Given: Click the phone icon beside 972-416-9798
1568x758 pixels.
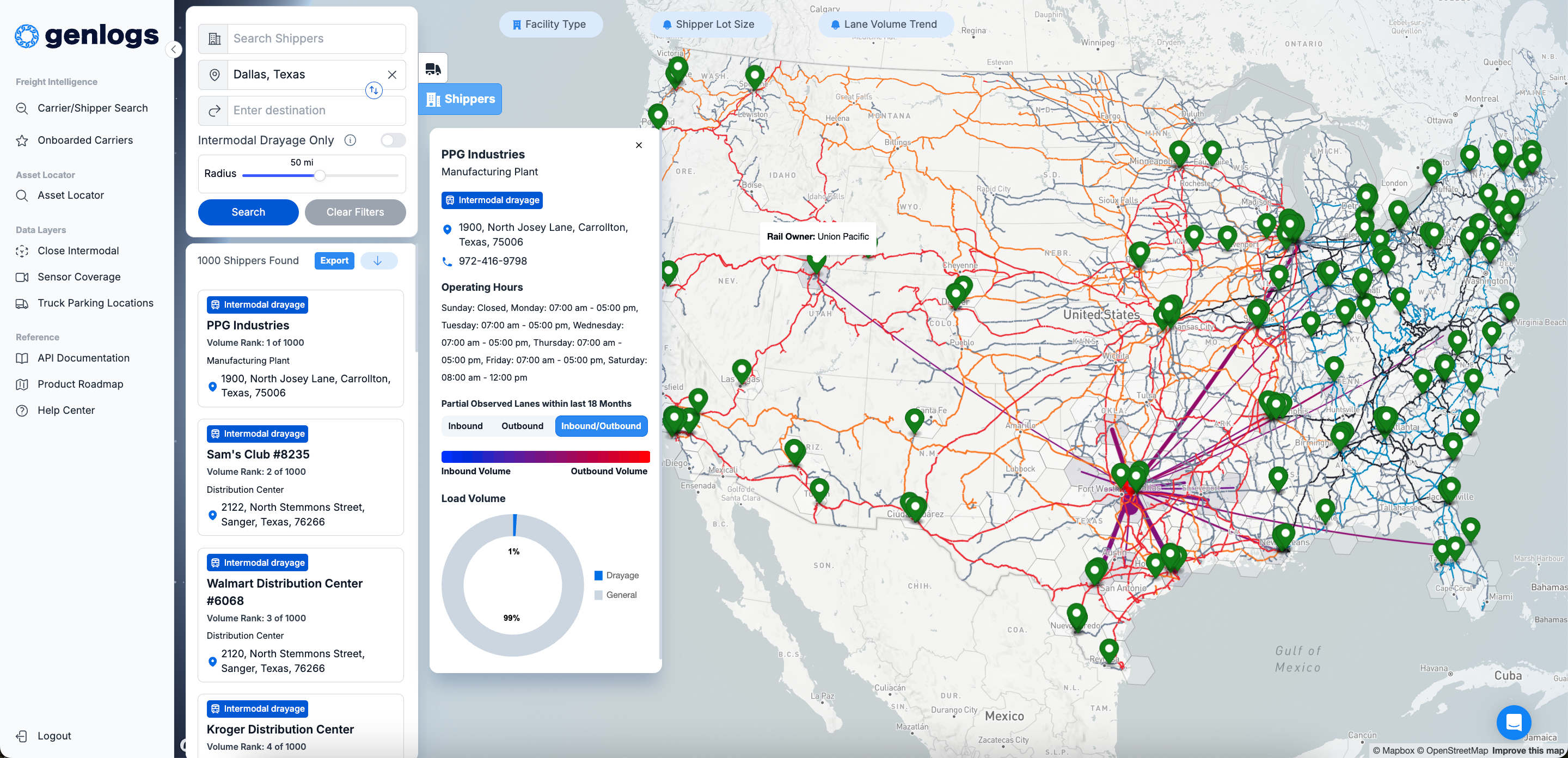Looking at the screenshot, I should 448,262.
